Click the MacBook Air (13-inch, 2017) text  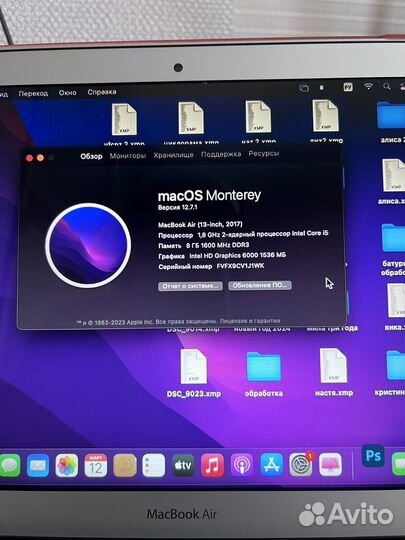(200, 225)
